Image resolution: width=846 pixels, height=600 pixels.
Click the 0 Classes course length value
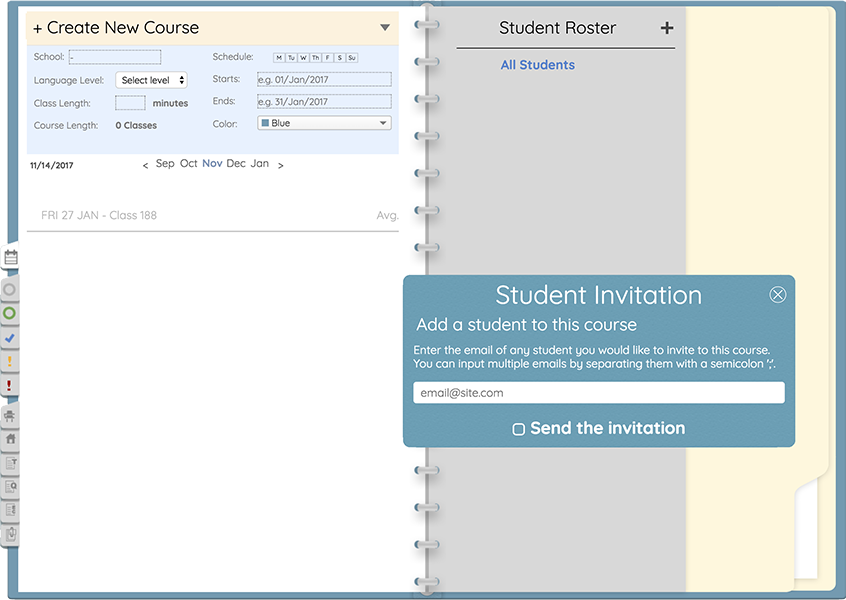click(136, 125)
